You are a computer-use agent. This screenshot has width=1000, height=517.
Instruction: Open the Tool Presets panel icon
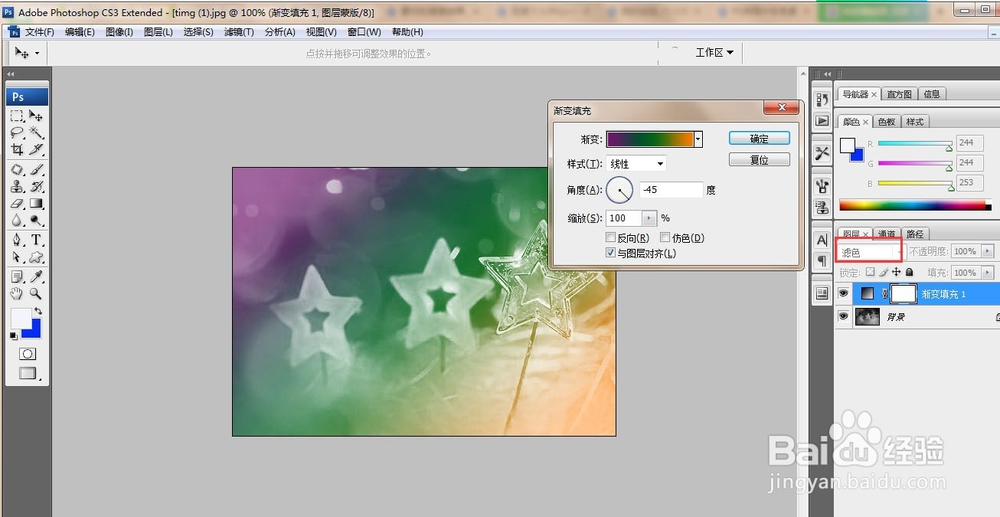tap(822, 153)
